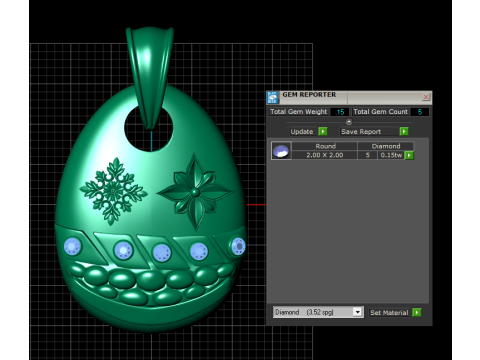Image resolution: width=480 pixels, height=360 pixels.
Task: Click the Total Gem Weight value .15
Action: (x=340, y=112)
